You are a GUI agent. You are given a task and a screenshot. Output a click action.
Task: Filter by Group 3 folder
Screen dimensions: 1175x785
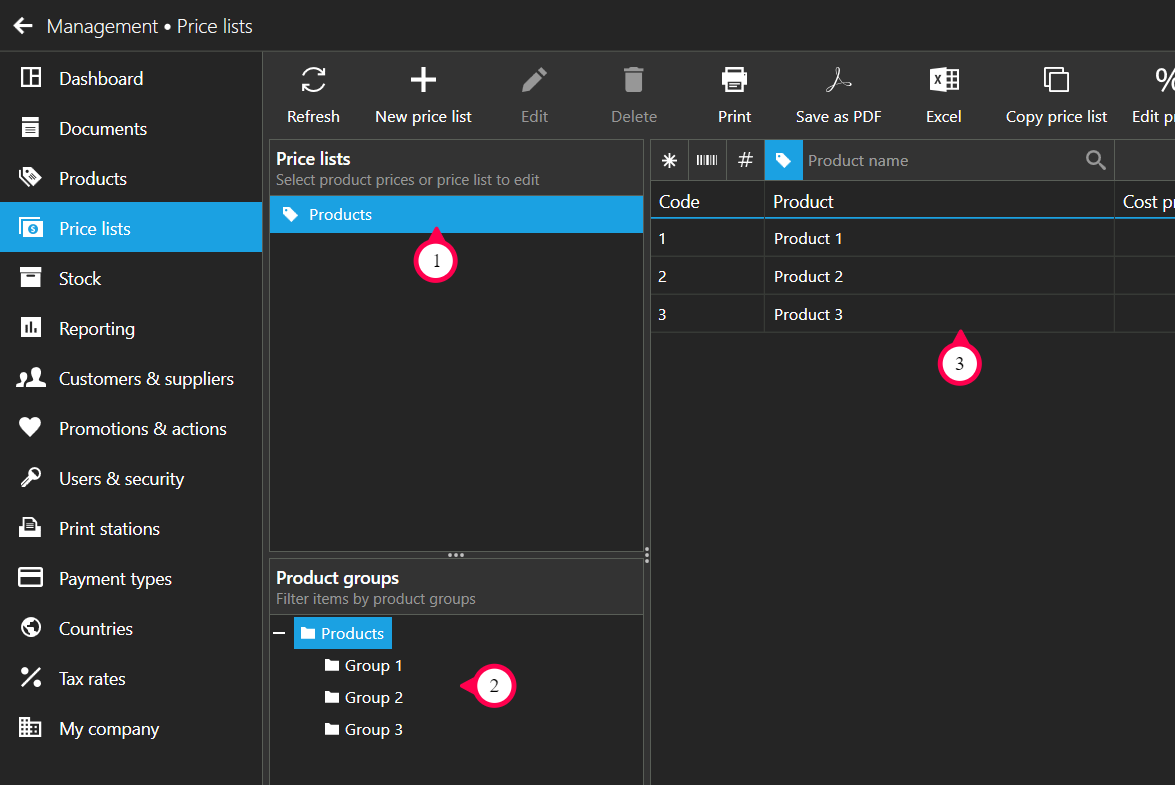point(363,730)
